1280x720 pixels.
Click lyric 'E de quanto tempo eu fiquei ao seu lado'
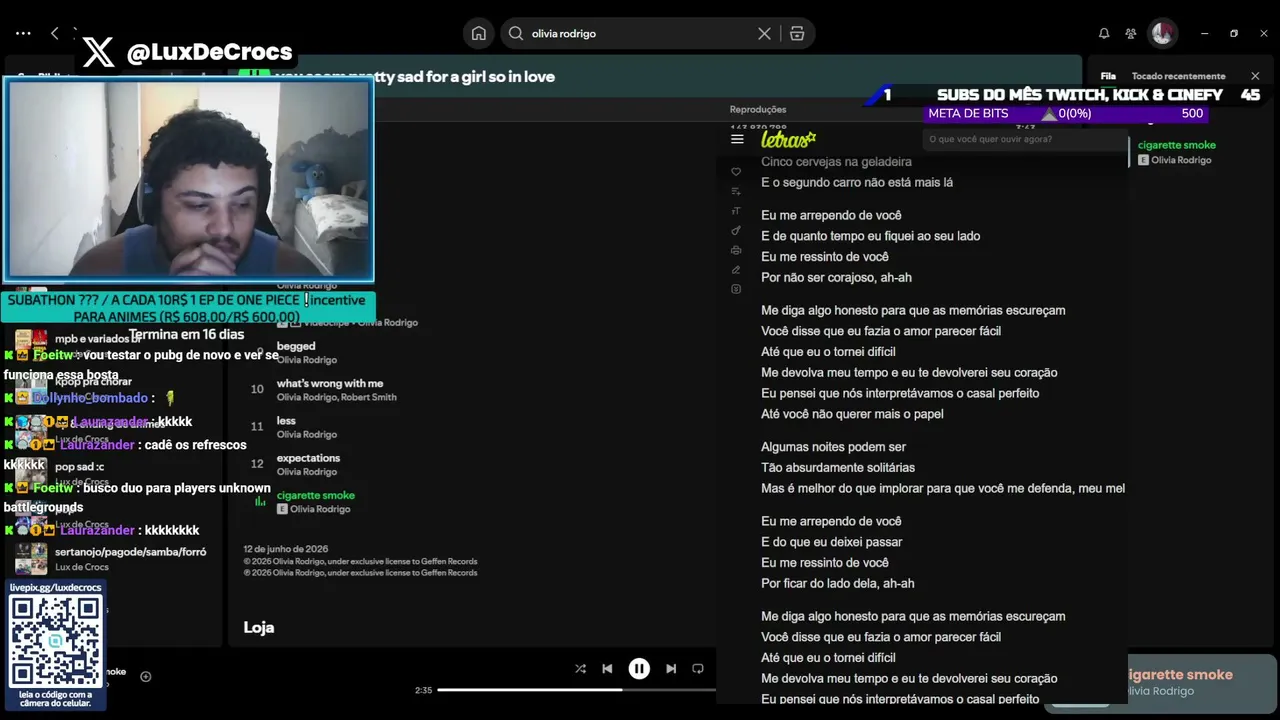tap(870, 236)
